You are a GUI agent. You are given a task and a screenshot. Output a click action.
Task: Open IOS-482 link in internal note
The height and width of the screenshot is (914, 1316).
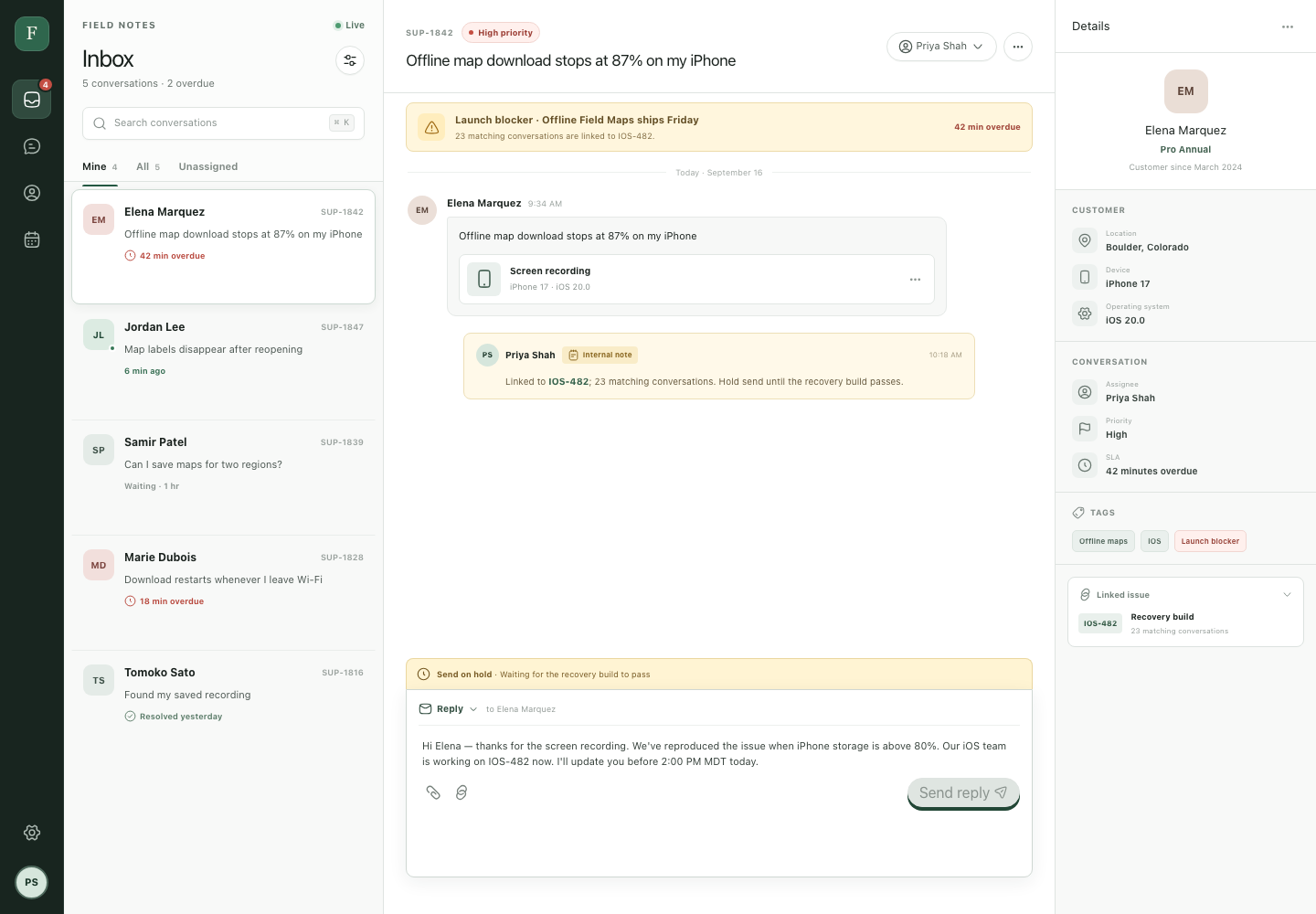568,382
